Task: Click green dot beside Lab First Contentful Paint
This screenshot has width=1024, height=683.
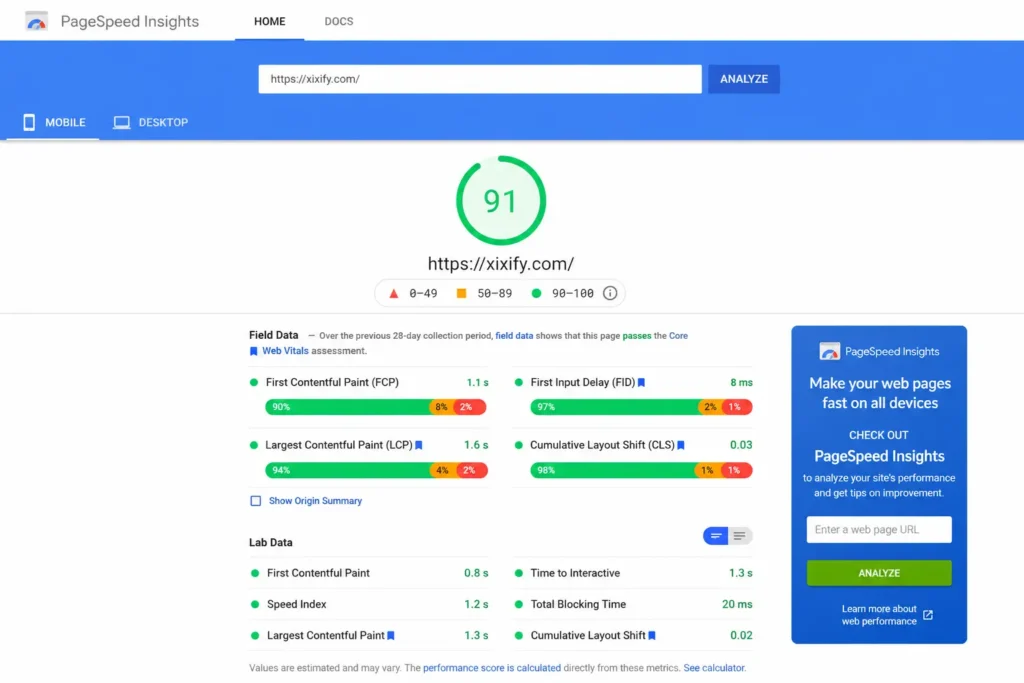Action: 255,573
